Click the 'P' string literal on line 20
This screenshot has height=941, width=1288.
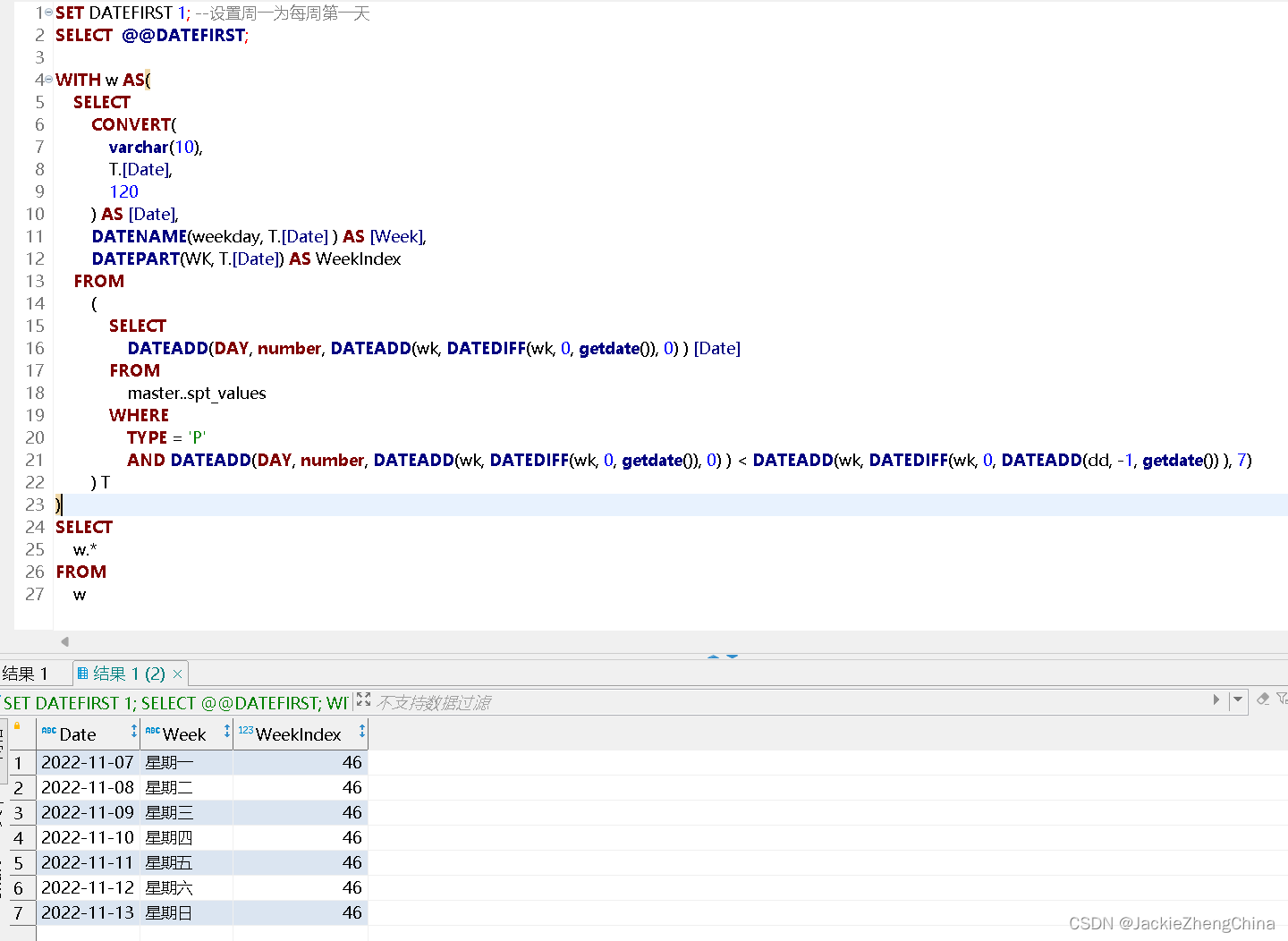(x=197, y=437)
